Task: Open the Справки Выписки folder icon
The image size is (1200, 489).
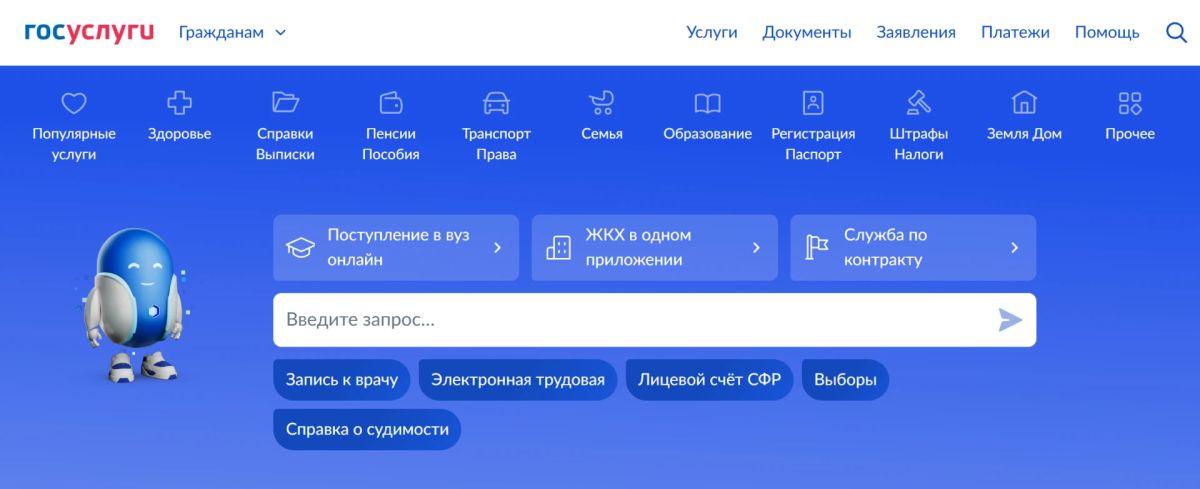Action: click(x=285, y=102)
